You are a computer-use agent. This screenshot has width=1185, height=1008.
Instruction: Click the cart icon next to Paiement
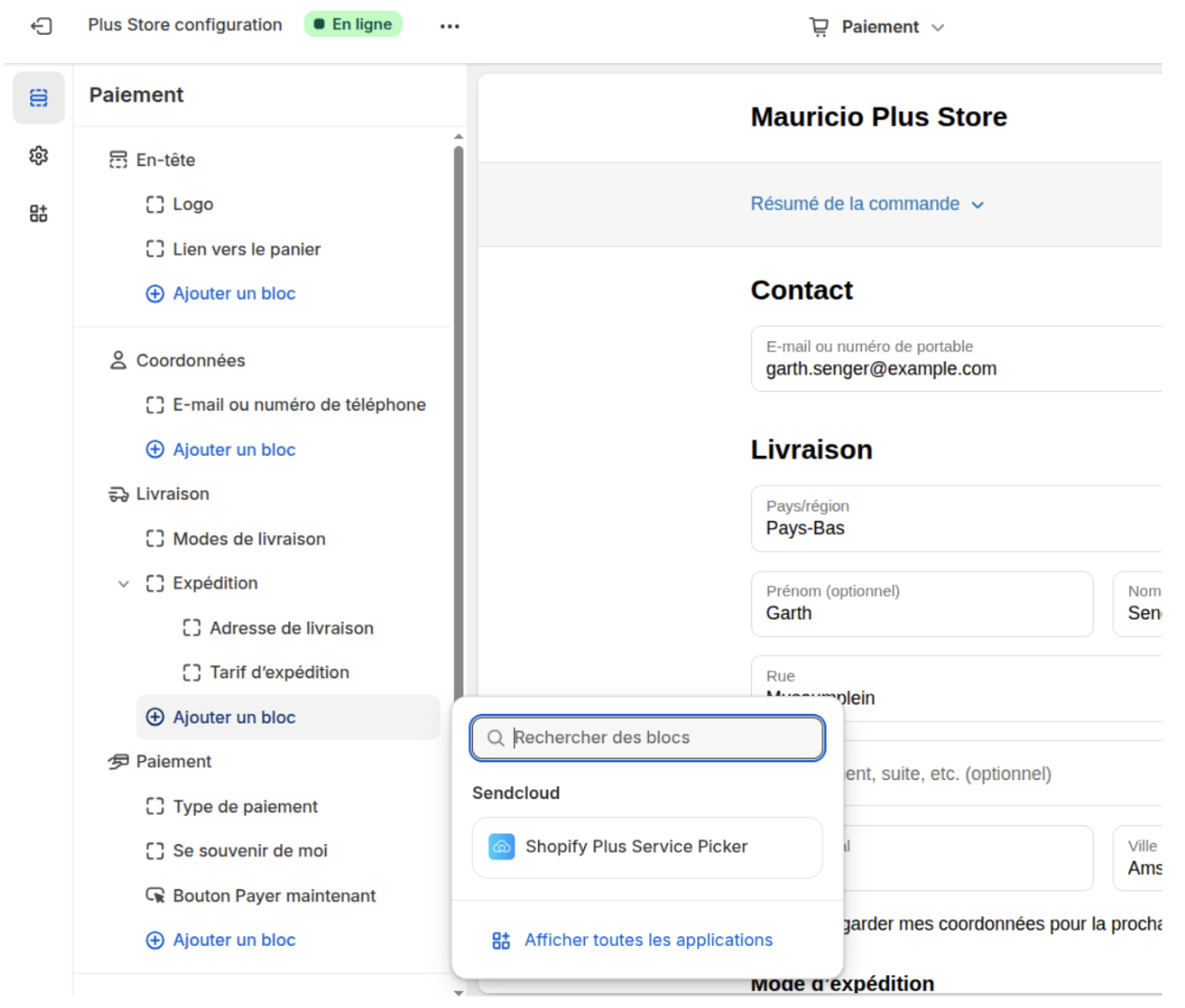tap(820, 27)
